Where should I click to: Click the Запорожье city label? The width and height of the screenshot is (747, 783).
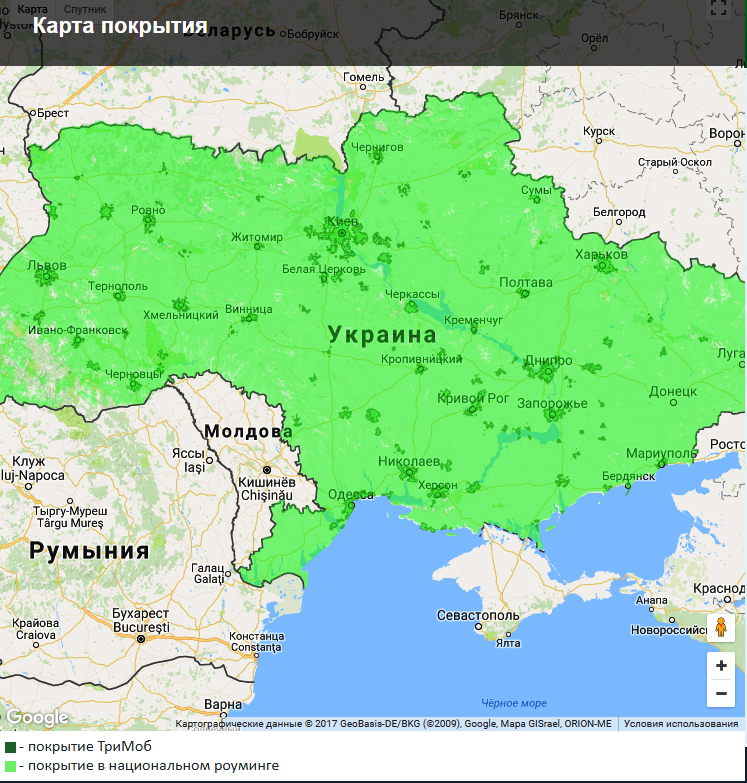click(x=552, y=403)
